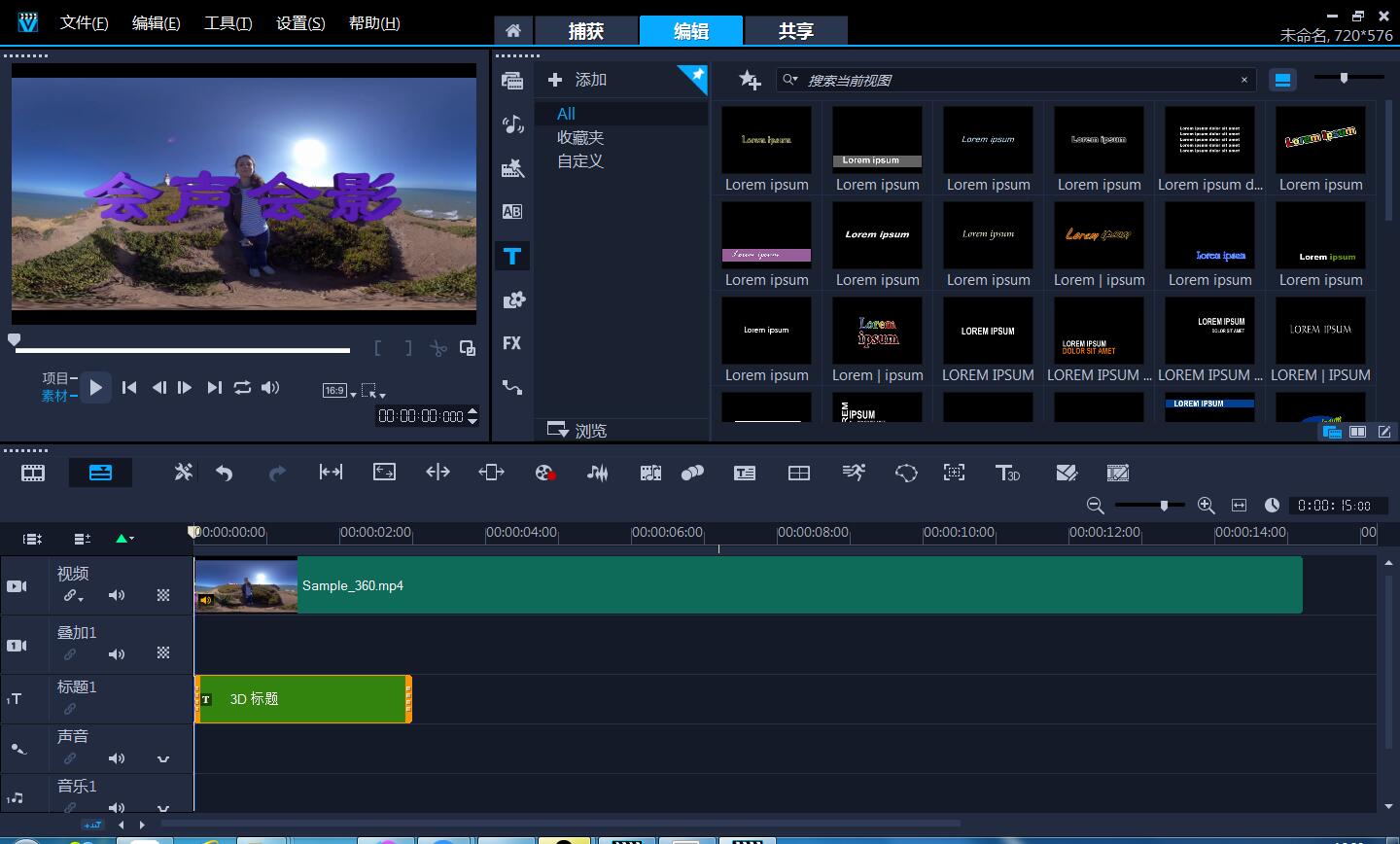Open the resize/crop mode dropdown
The height and width of the screenshot is (844, 1400).
373,391
